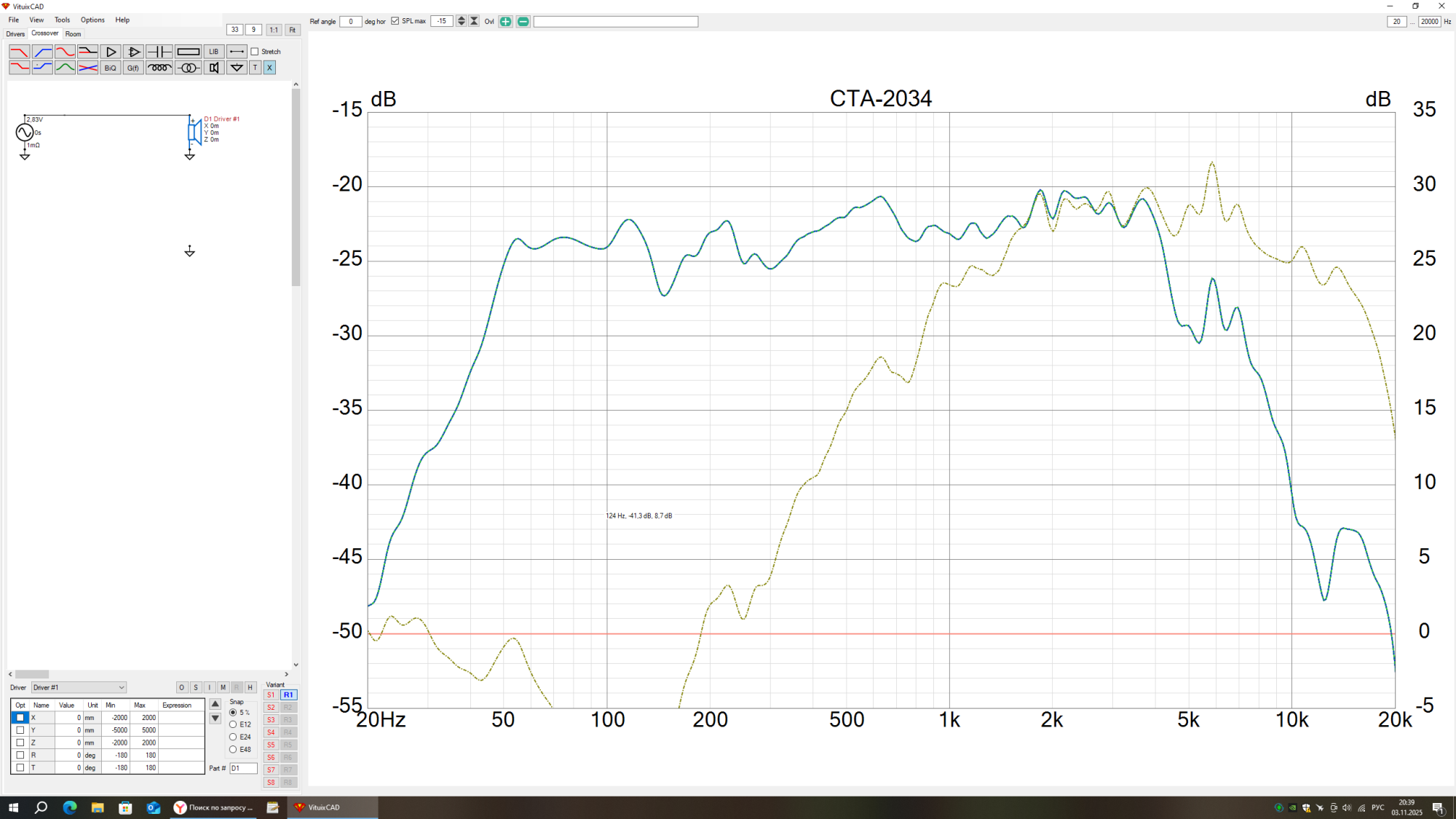Screen dimensions: 1456x819
Task: Enable the Stretch checkbox
Action: click(x=255, y=52)
